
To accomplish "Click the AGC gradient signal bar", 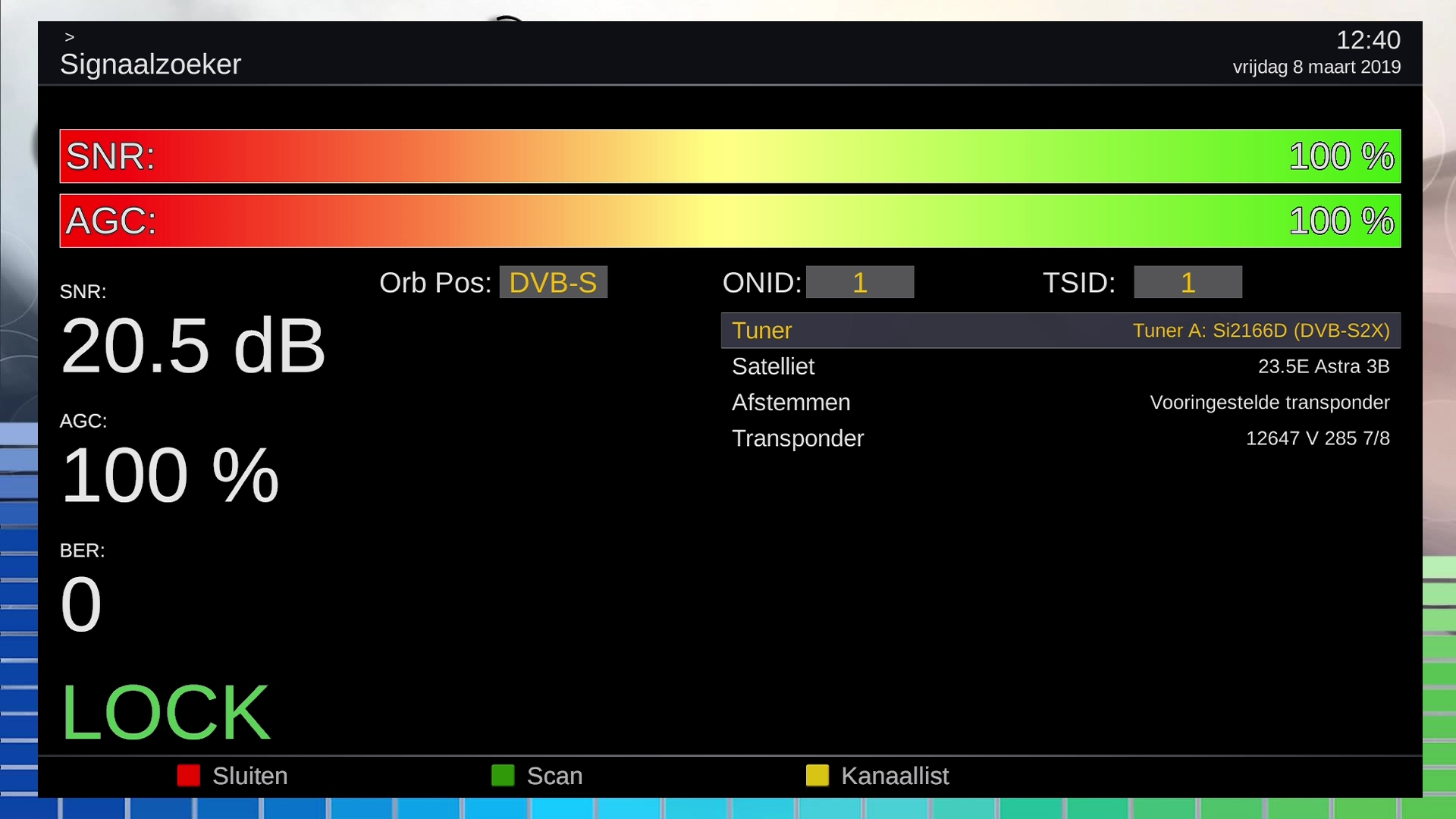I will point(730,221).
